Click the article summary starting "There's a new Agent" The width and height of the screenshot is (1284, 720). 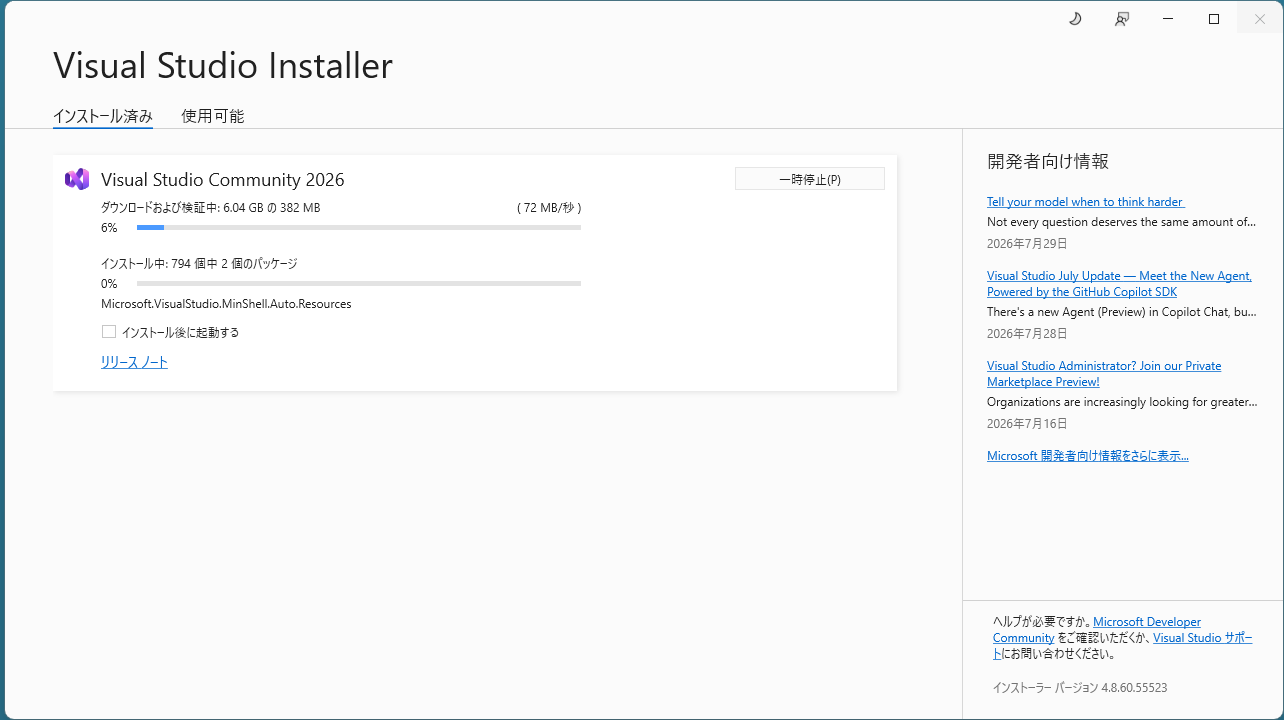tap(1121, 312)
